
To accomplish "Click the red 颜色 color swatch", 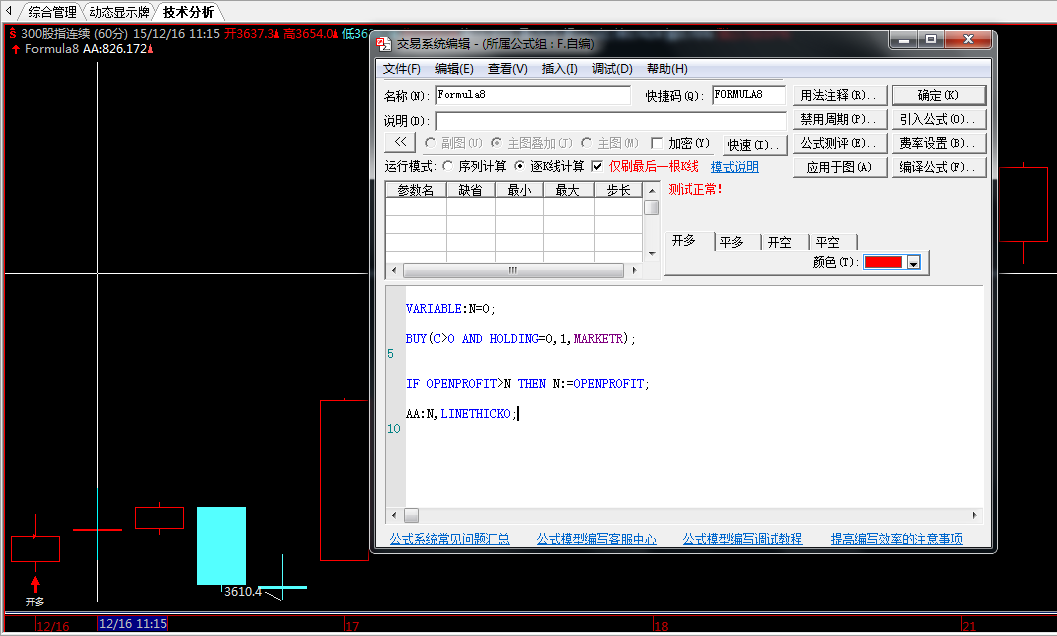I will pos(883,263).
